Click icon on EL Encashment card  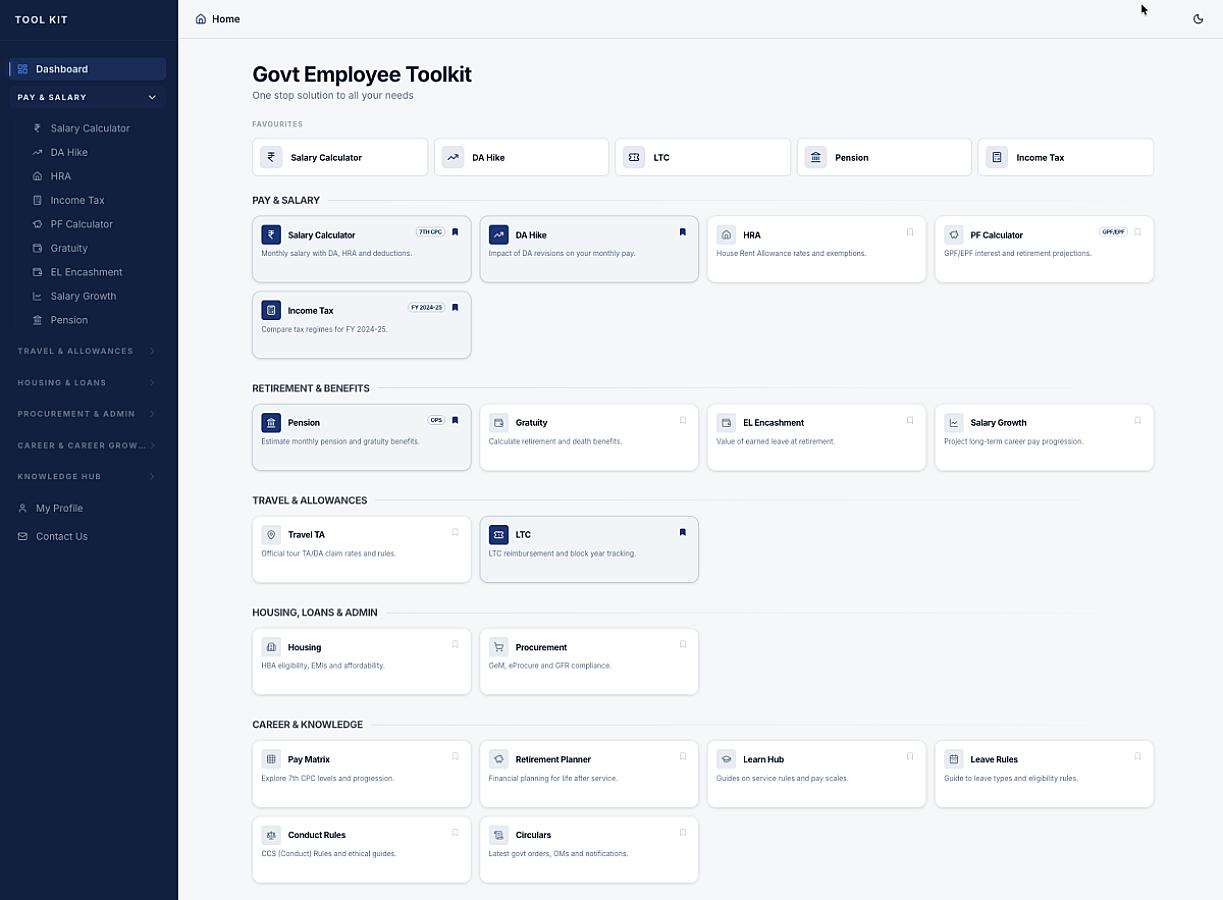click(726, 423)
